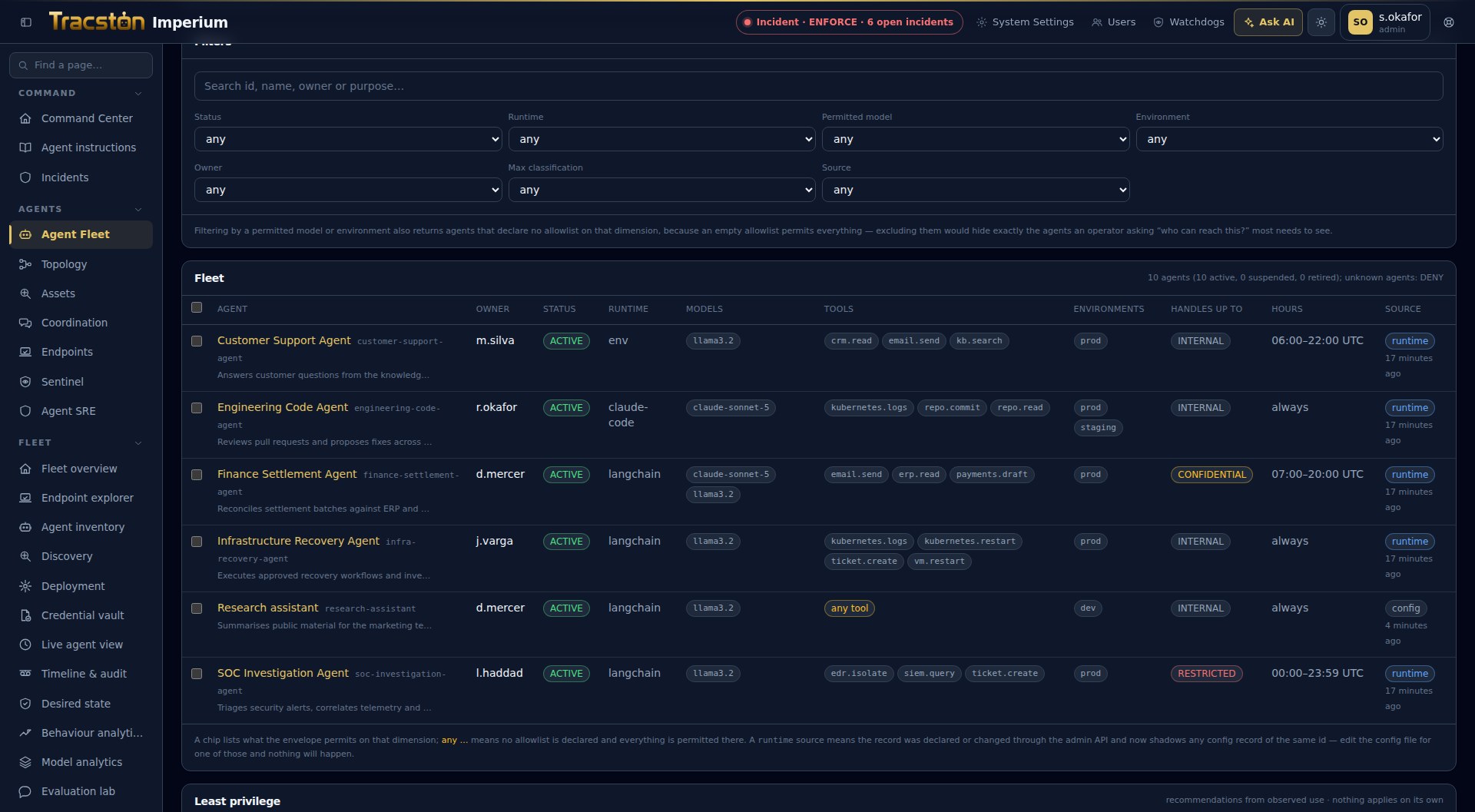Open the Coordination page
This screenshot has width=1475, height=812.
[81, 323]
